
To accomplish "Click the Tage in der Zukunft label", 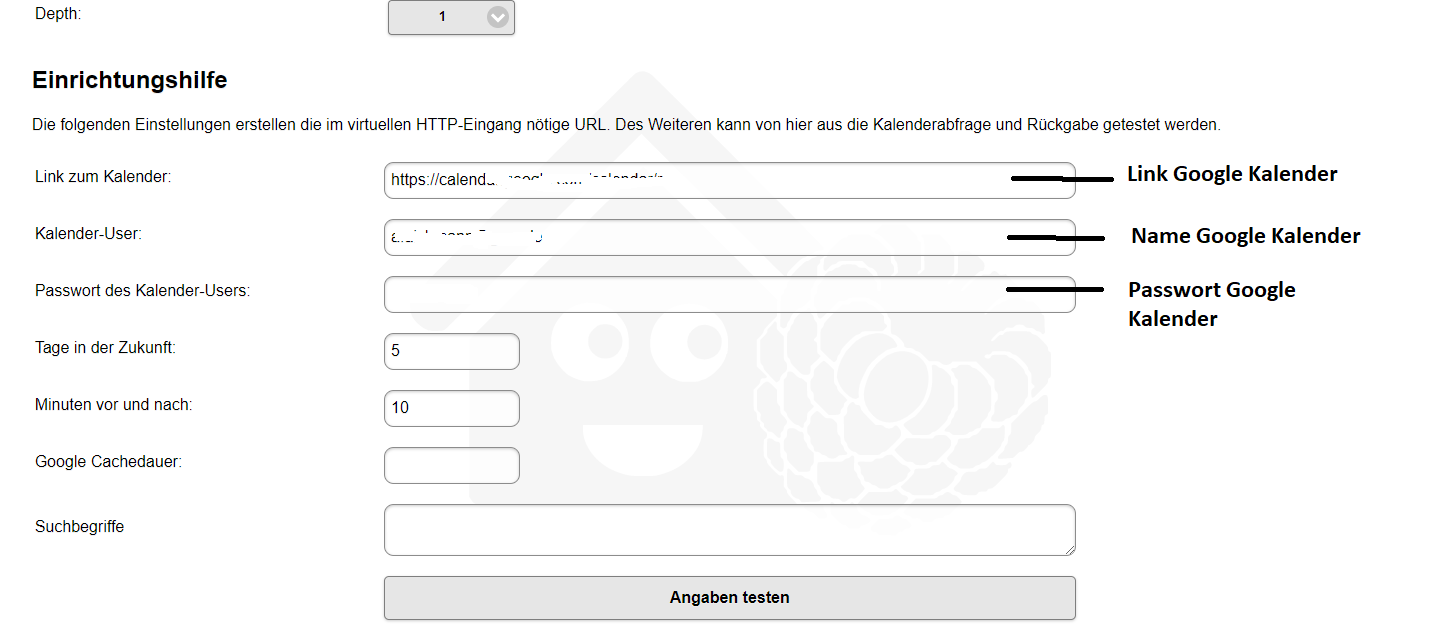I will point(105,347).
